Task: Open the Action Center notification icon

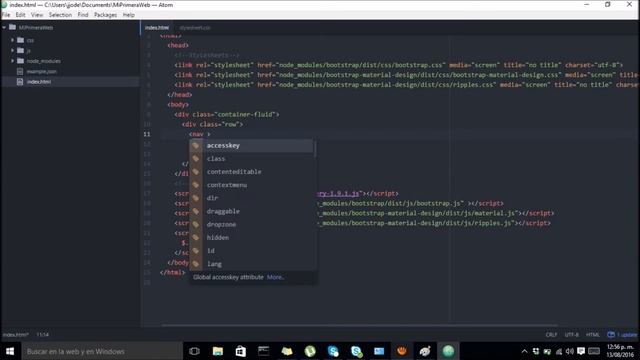Action: (581, 351)
